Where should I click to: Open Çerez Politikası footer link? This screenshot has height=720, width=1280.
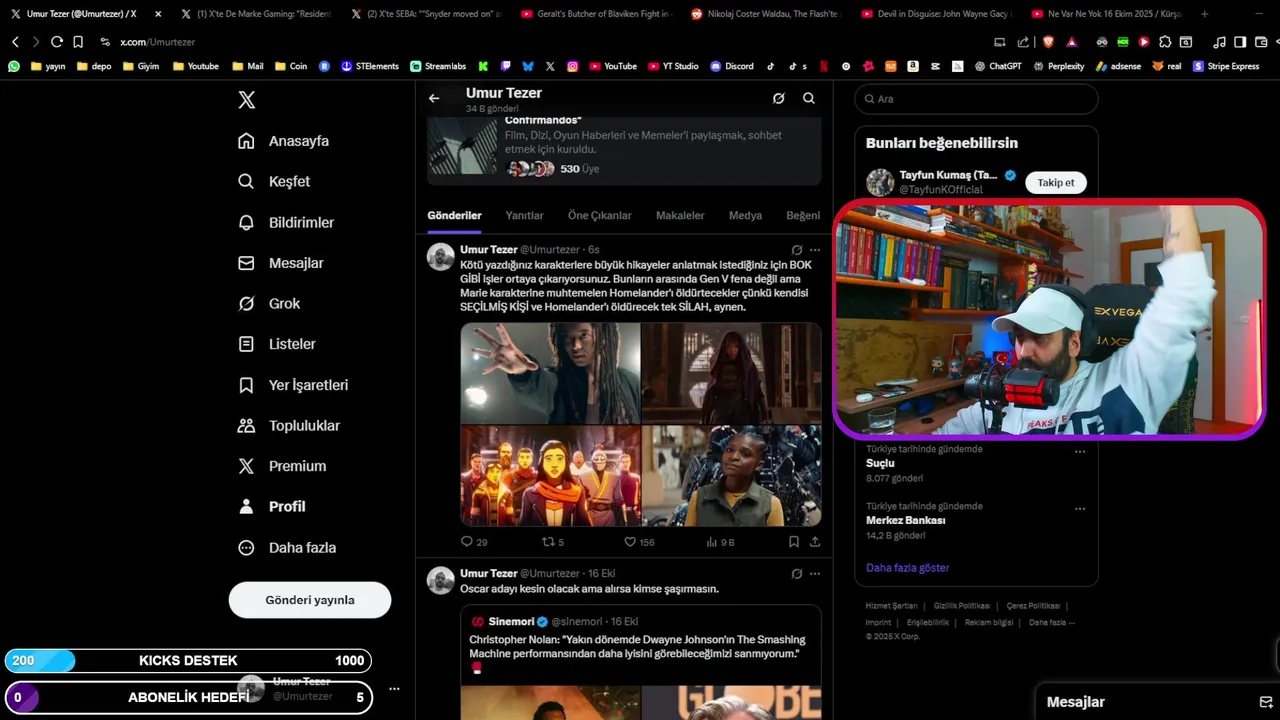(x=1033, y=606)
